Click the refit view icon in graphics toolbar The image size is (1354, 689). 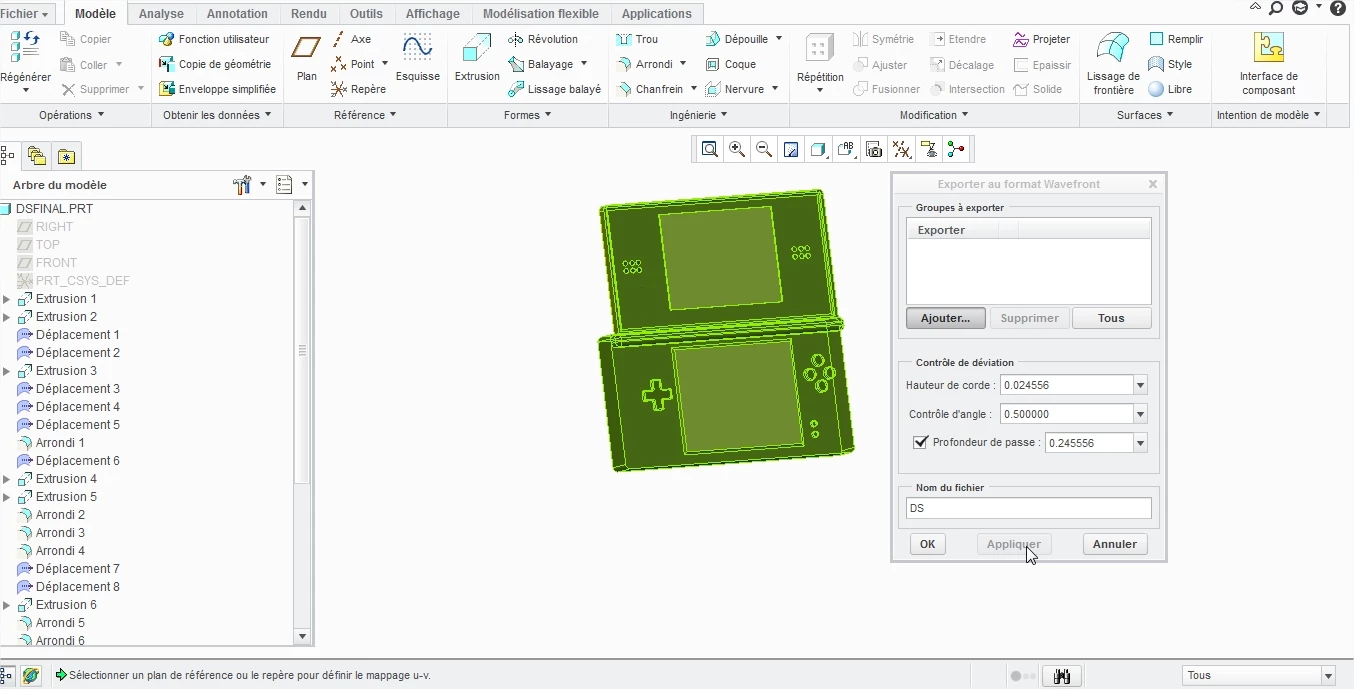click(x=709, y=150)
